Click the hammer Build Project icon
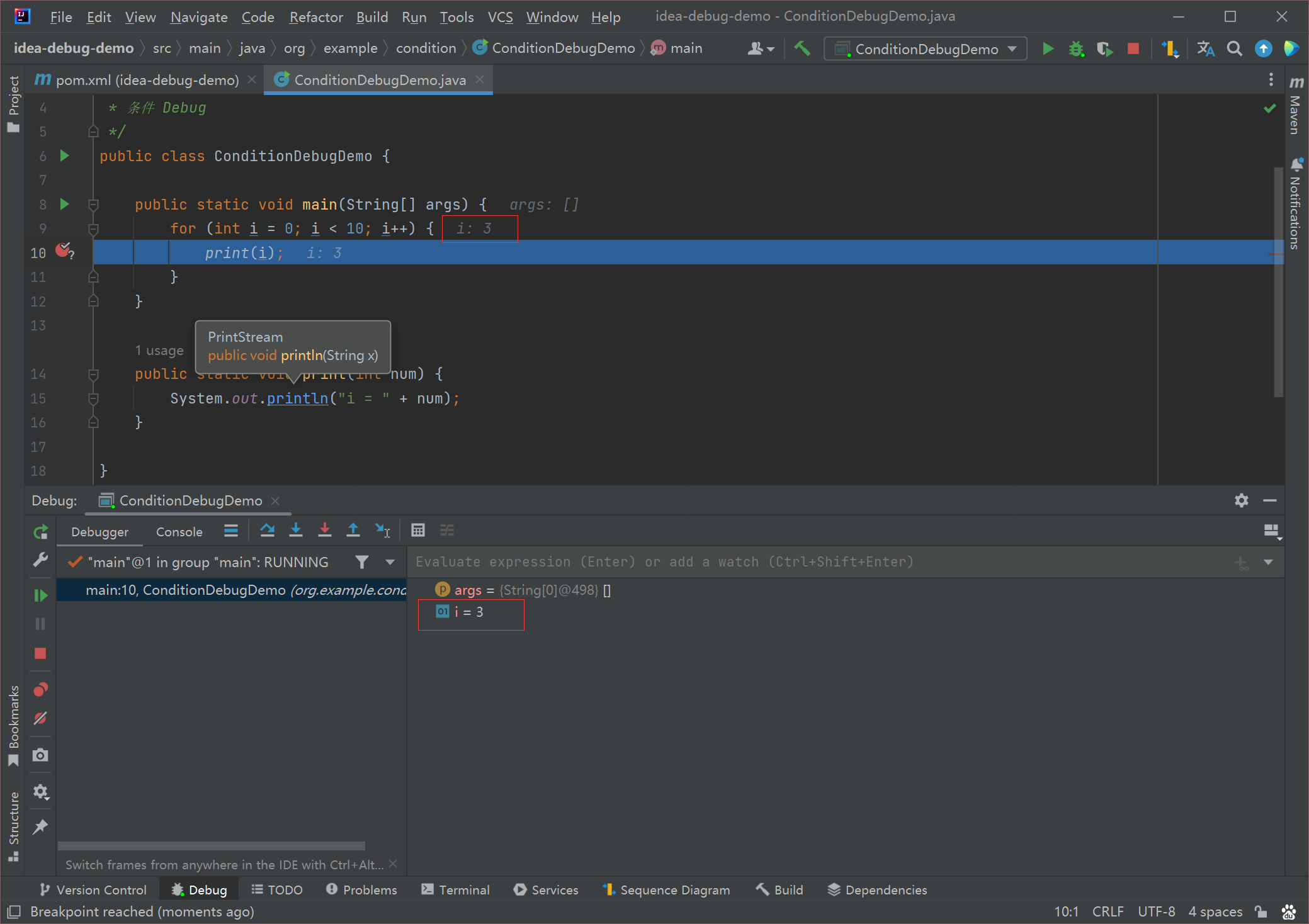This screenshot has width=1309, height=924. tap(802, 48)
